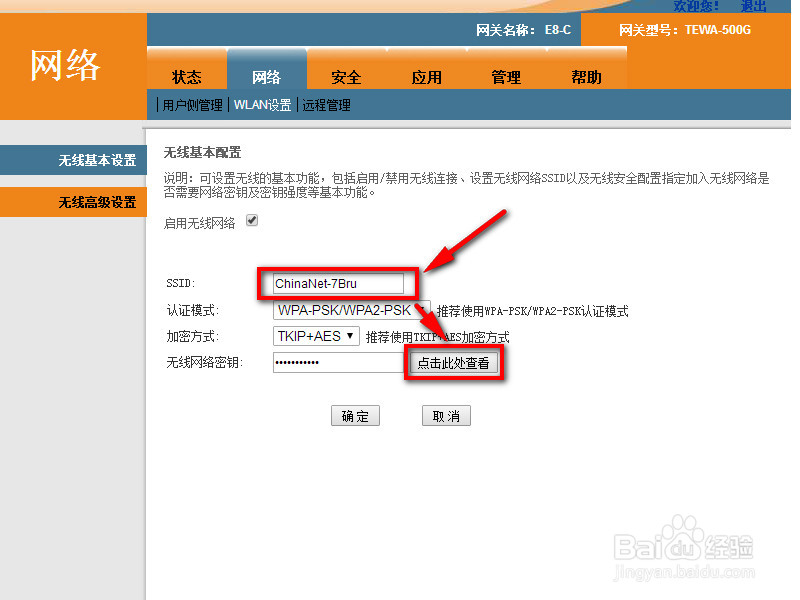Image resolution: width=800 pixels, height=600 pixels.
Task: Click the 无线网络密钥 password field
Action: coord(337,362)
